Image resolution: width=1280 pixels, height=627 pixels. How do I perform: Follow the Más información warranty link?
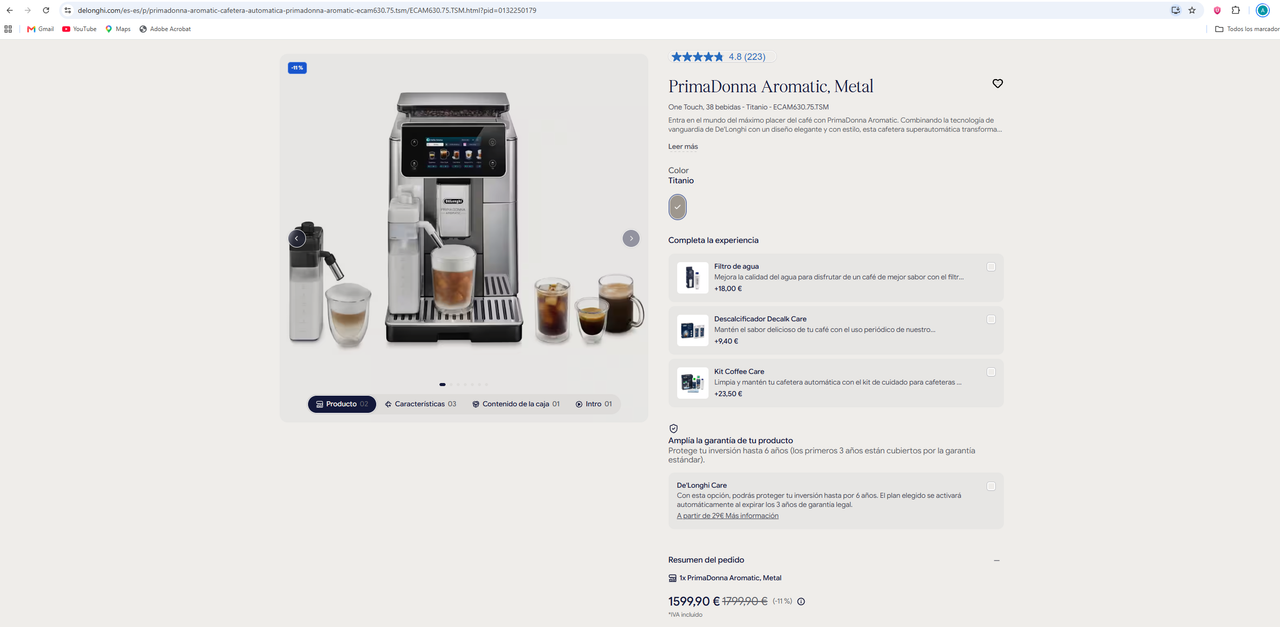pyautogui.click(x=752, y=516)
